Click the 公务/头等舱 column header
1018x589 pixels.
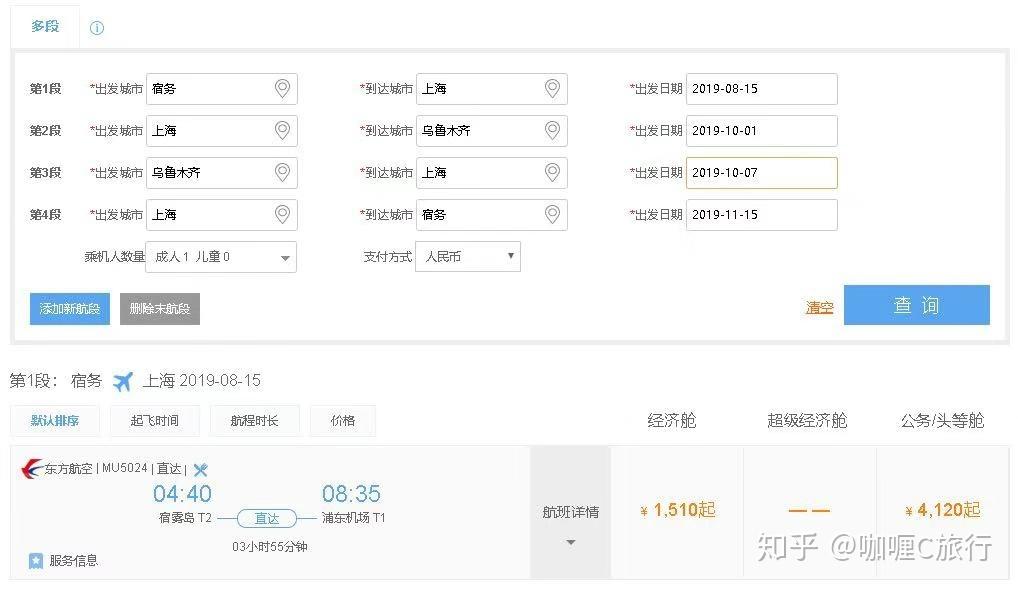pos(942,421)
